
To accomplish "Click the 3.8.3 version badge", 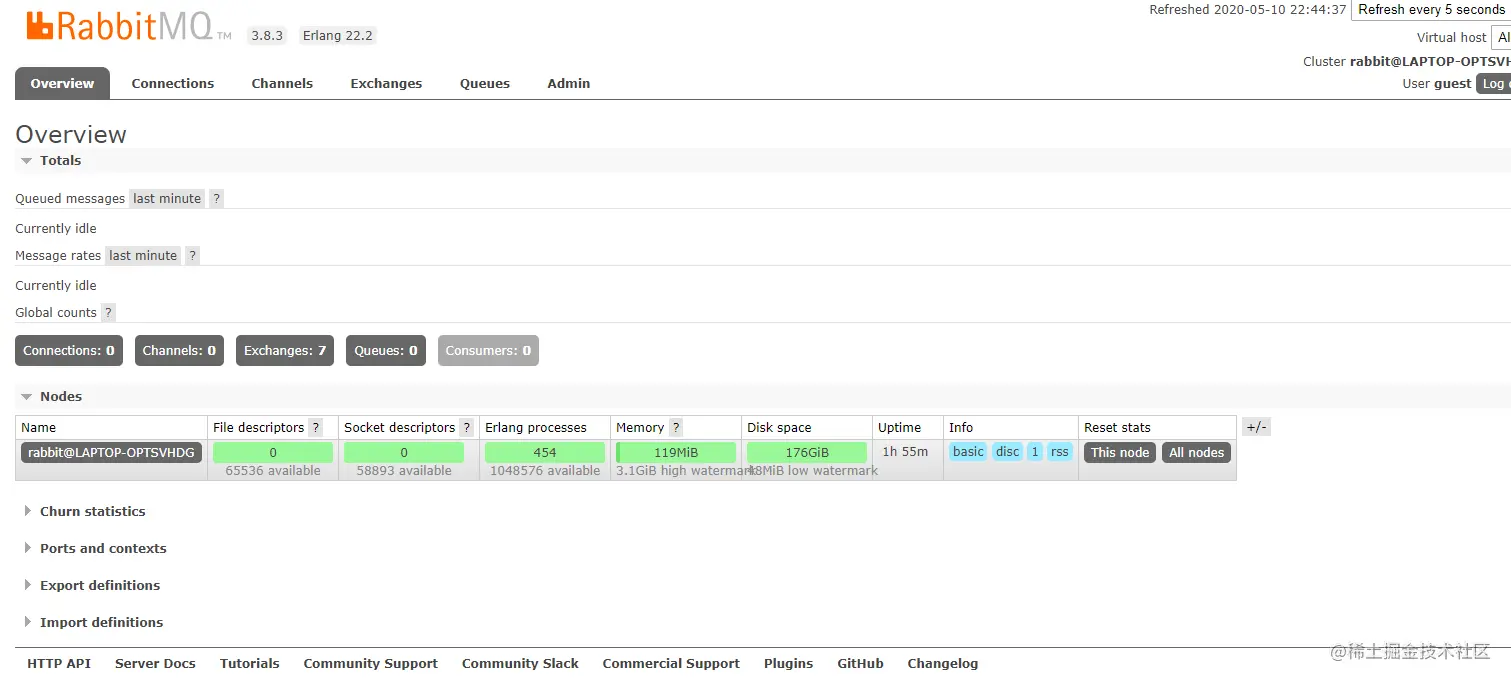I will [267, 35].
